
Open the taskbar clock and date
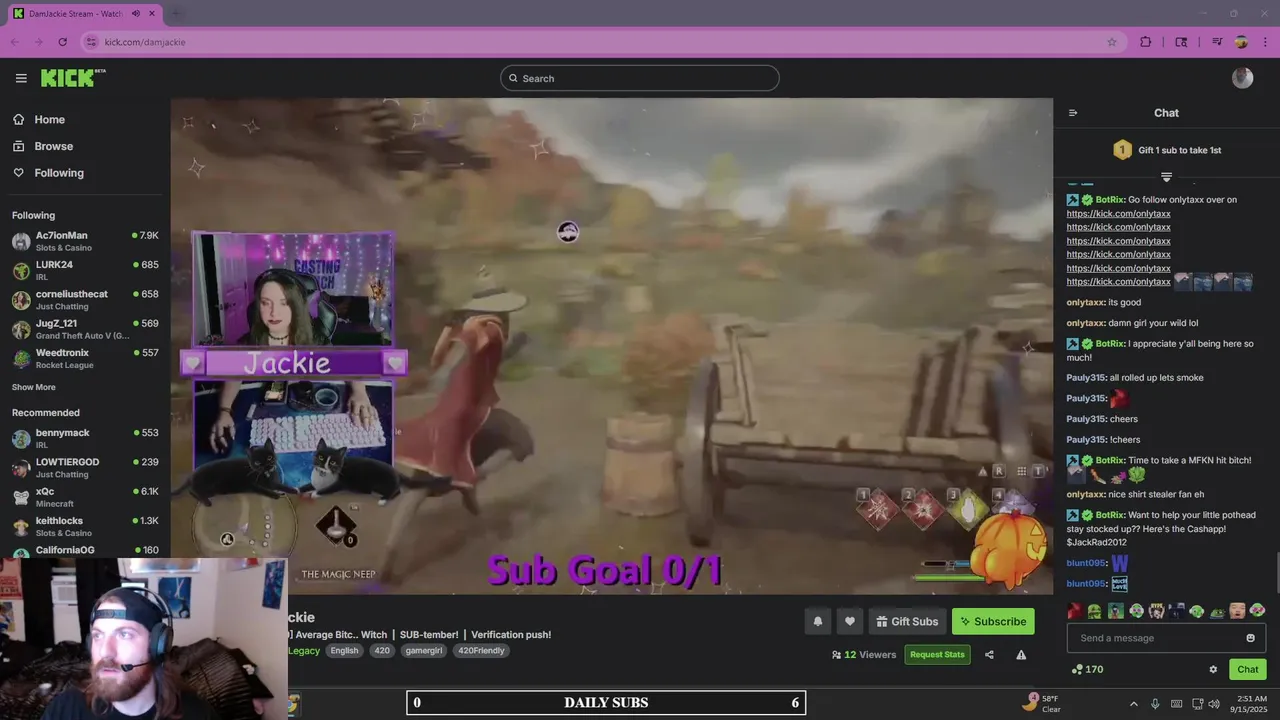(1251, 704)
